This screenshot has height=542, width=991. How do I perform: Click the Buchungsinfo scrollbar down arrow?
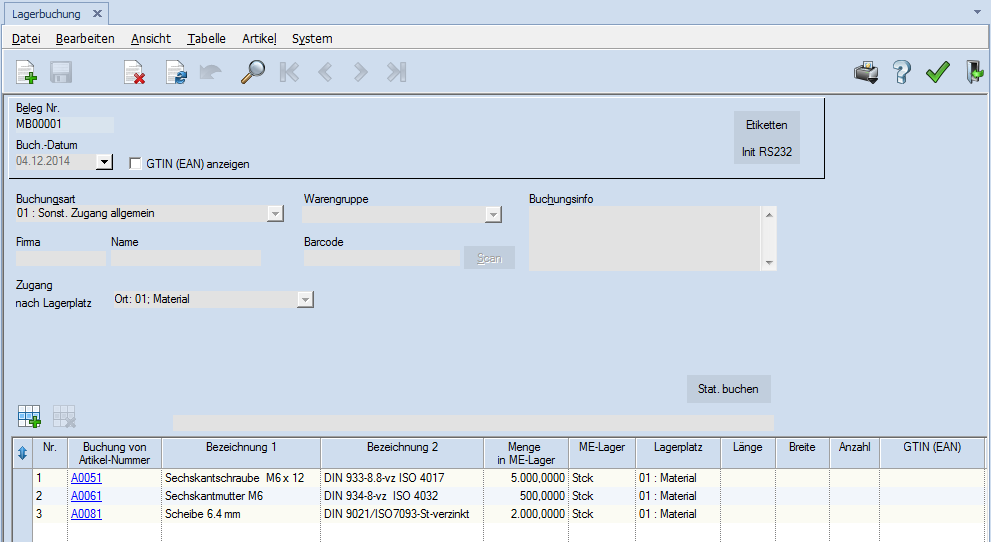click(768, 262)
